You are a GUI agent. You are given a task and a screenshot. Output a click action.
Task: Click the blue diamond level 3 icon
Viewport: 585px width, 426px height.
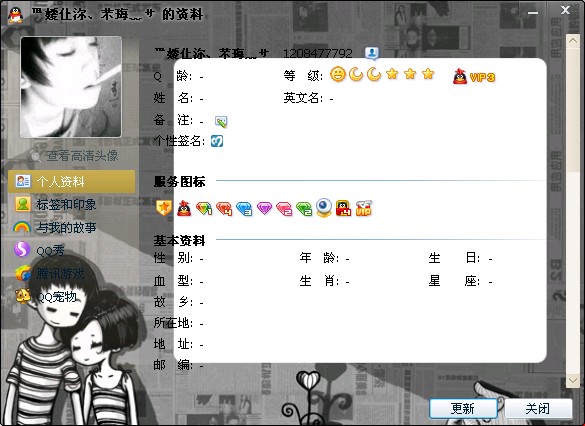pos(244,209)
